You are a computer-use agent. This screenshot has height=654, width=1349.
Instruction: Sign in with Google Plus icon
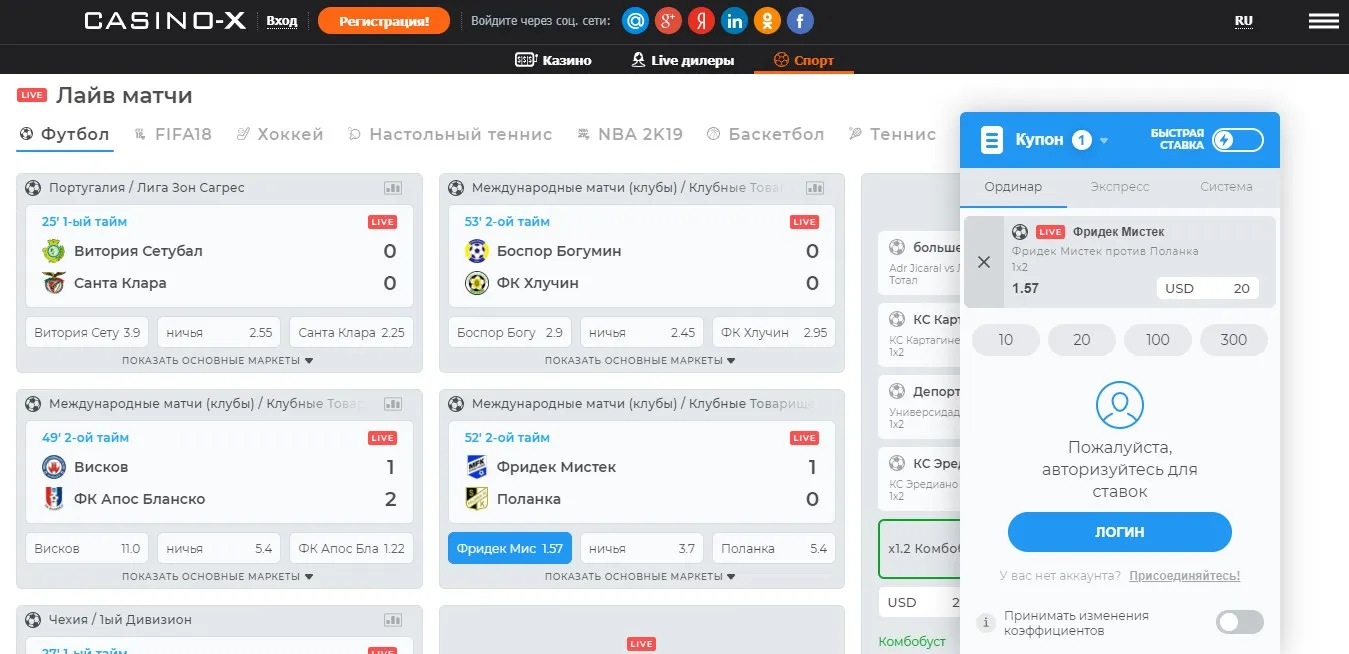(668, 20)
